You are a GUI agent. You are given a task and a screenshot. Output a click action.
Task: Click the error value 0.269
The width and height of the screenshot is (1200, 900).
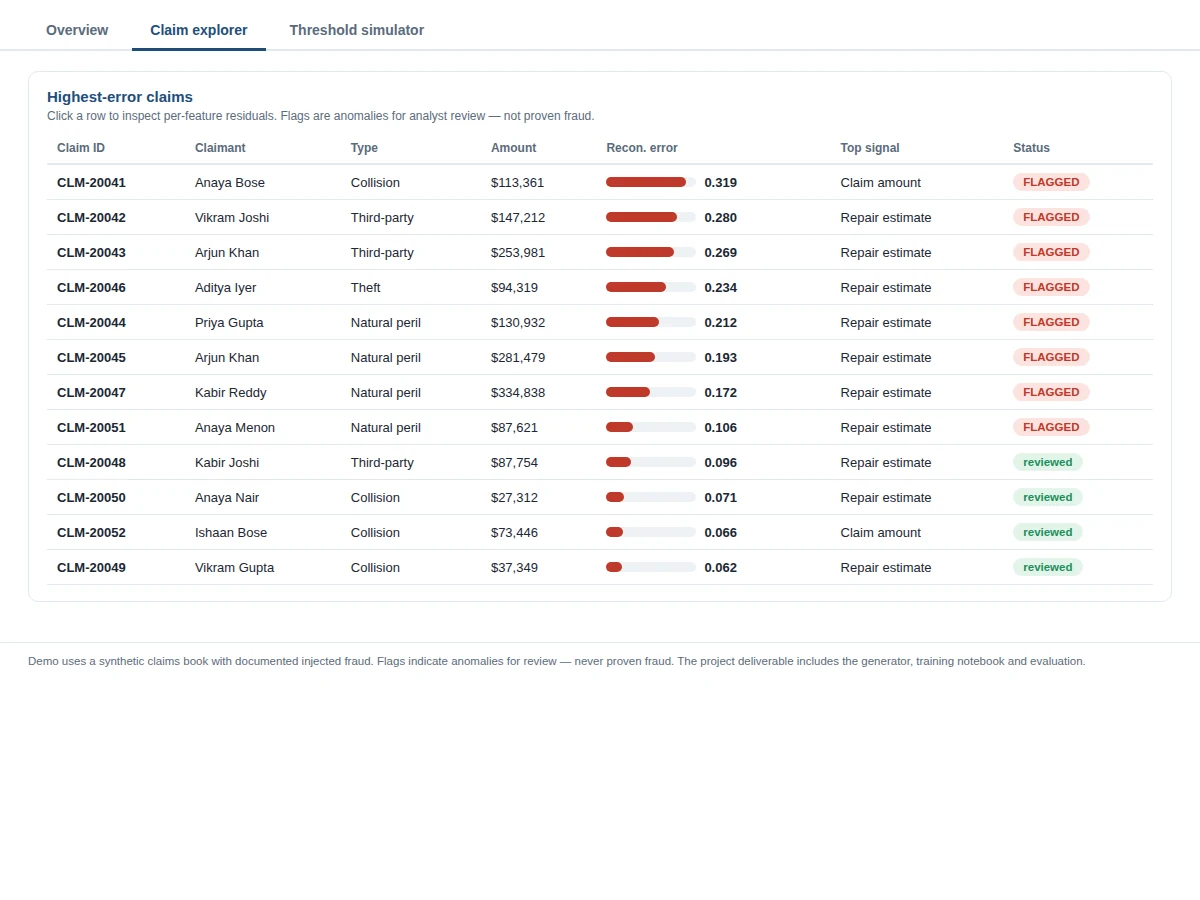tap(721, 252)
